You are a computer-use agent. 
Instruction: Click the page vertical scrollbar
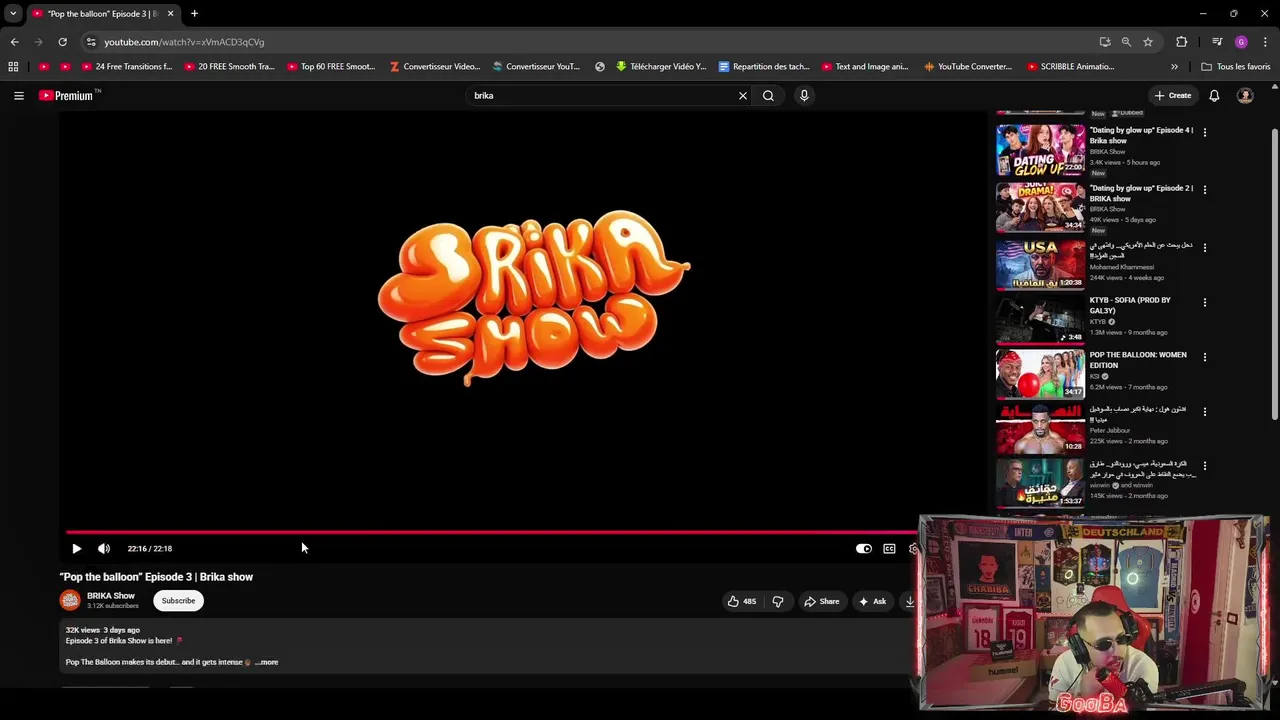pyautogui.click(x=1274, y=275)
